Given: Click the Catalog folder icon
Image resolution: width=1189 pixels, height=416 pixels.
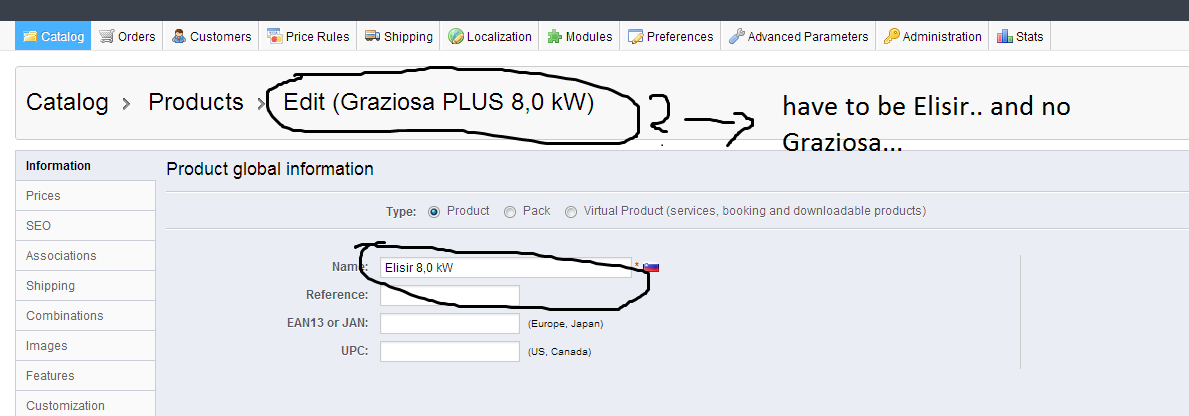Looking at the screenshot, I should [x=30, y=36].
